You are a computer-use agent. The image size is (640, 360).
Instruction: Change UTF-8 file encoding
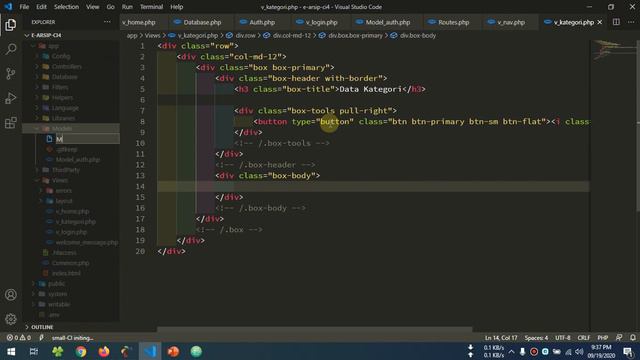pyautogui.click(x=562, y=338)
